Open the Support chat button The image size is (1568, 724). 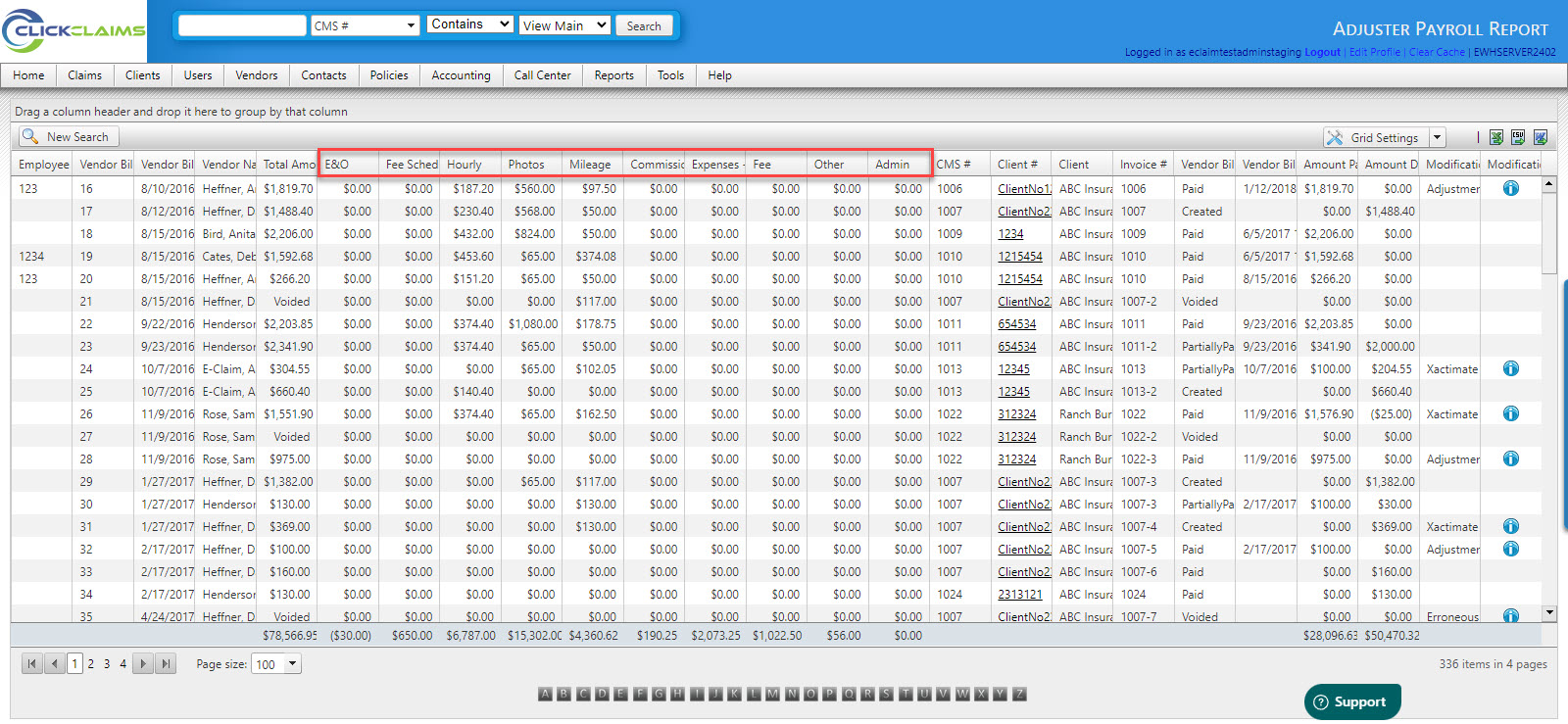1352,701
